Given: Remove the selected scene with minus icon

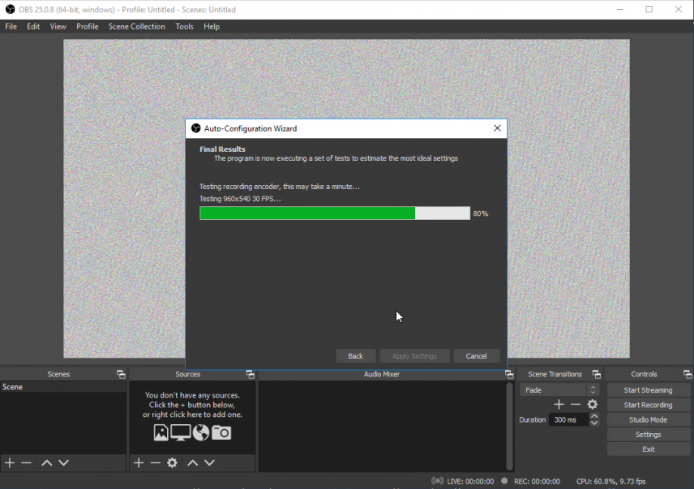Looking at the screenshot, I should 27,463.
